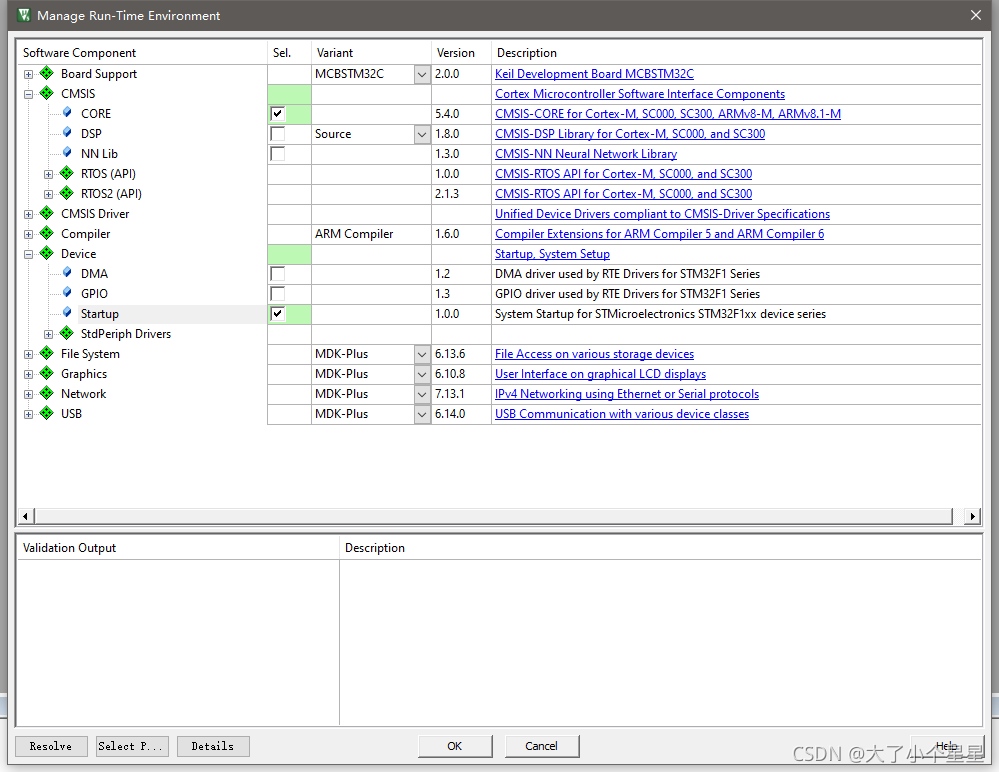Uncheck the Device Startup checkbox
Screen dimensions: 999x772
[x=278, y=313]
